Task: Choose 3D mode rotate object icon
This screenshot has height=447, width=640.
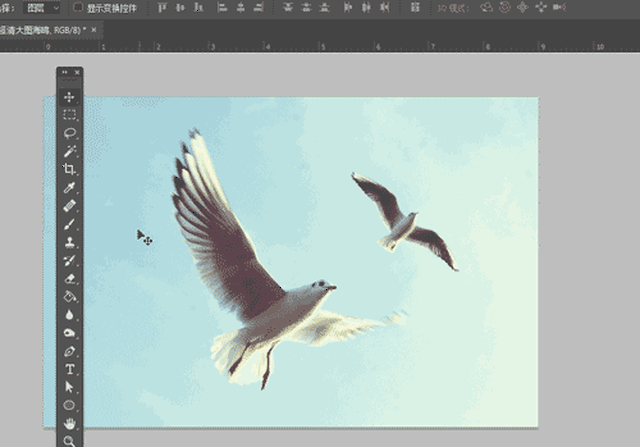Action: 487,7
